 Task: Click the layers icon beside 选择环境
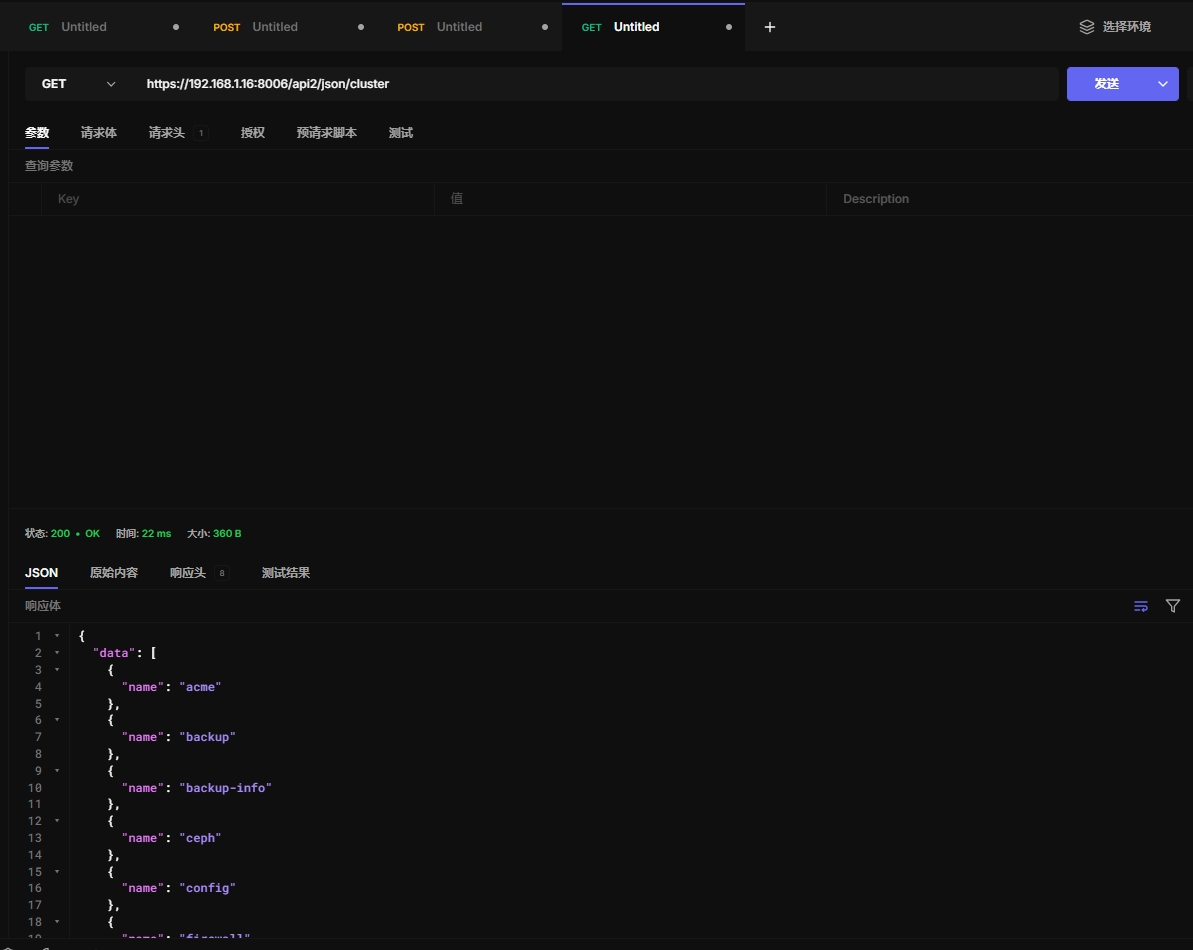[x=1086, y=27]
